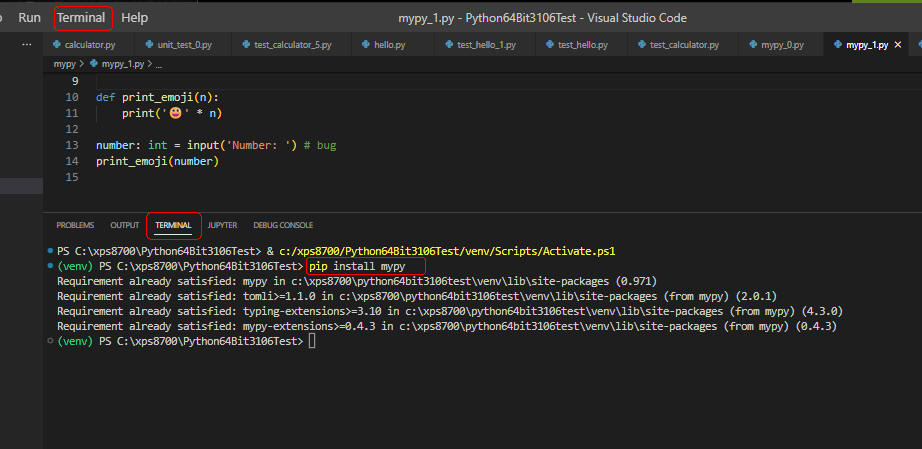This screenshot has width=922, height=449.
Task: Click the '# bug' comment on line 13
Action: (x=320, y=145)
